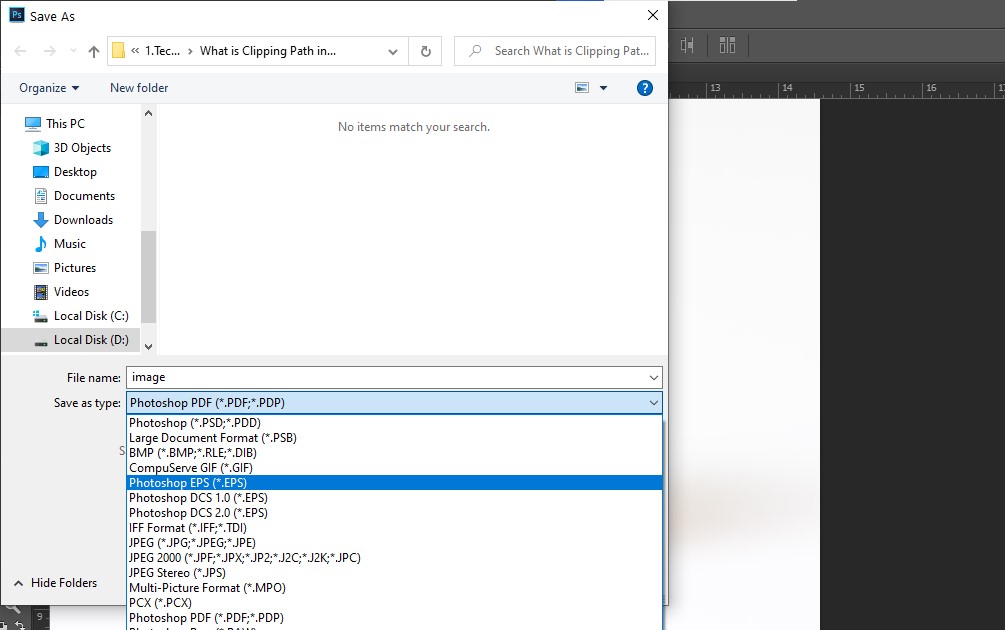Viewport: 1005px width, 630px height.
Task: Open the Help question mark icon
Action: pyautogui.click(x=645, y=88)
